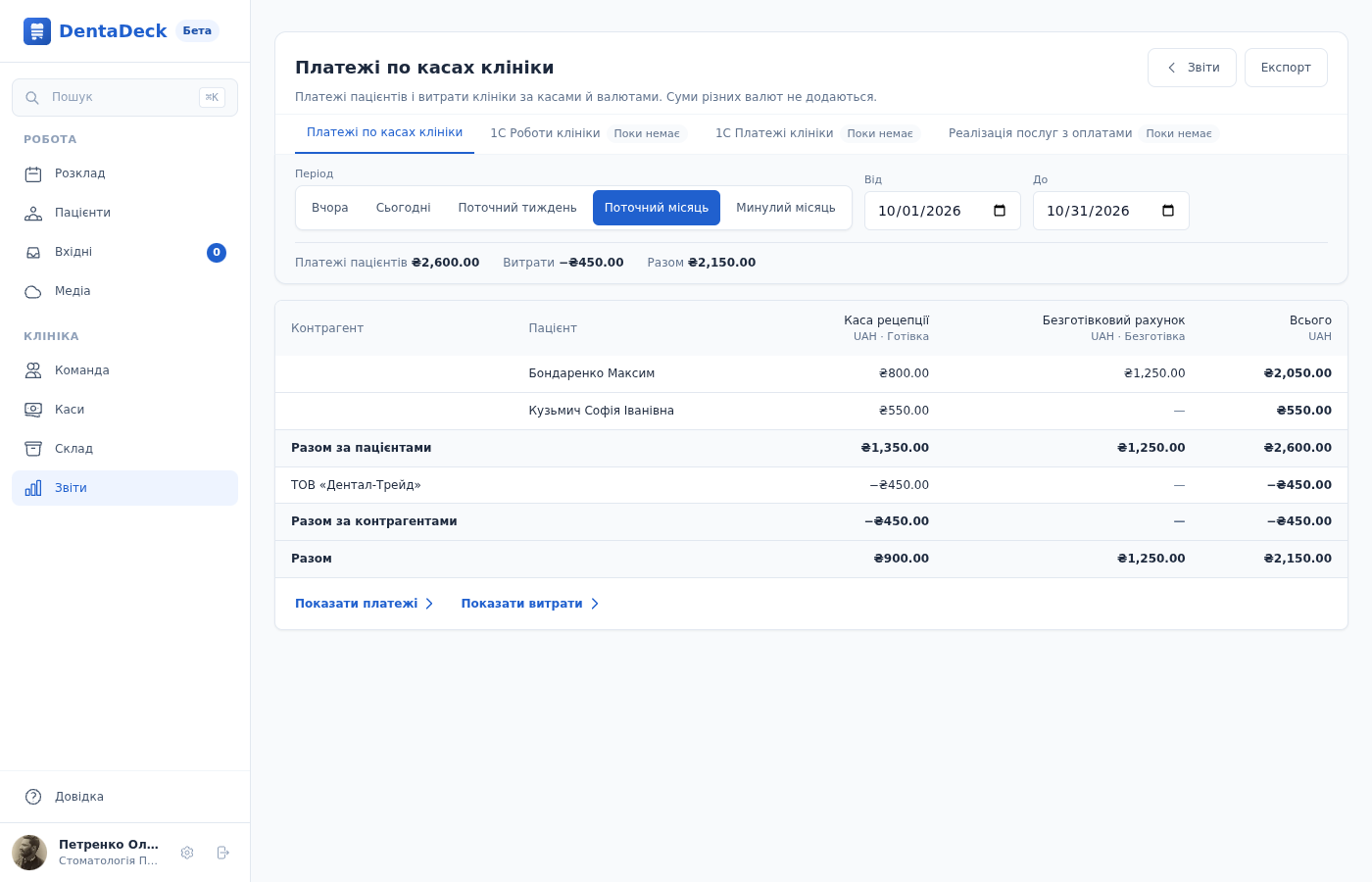Click the Від date input field

pos(943,211)
